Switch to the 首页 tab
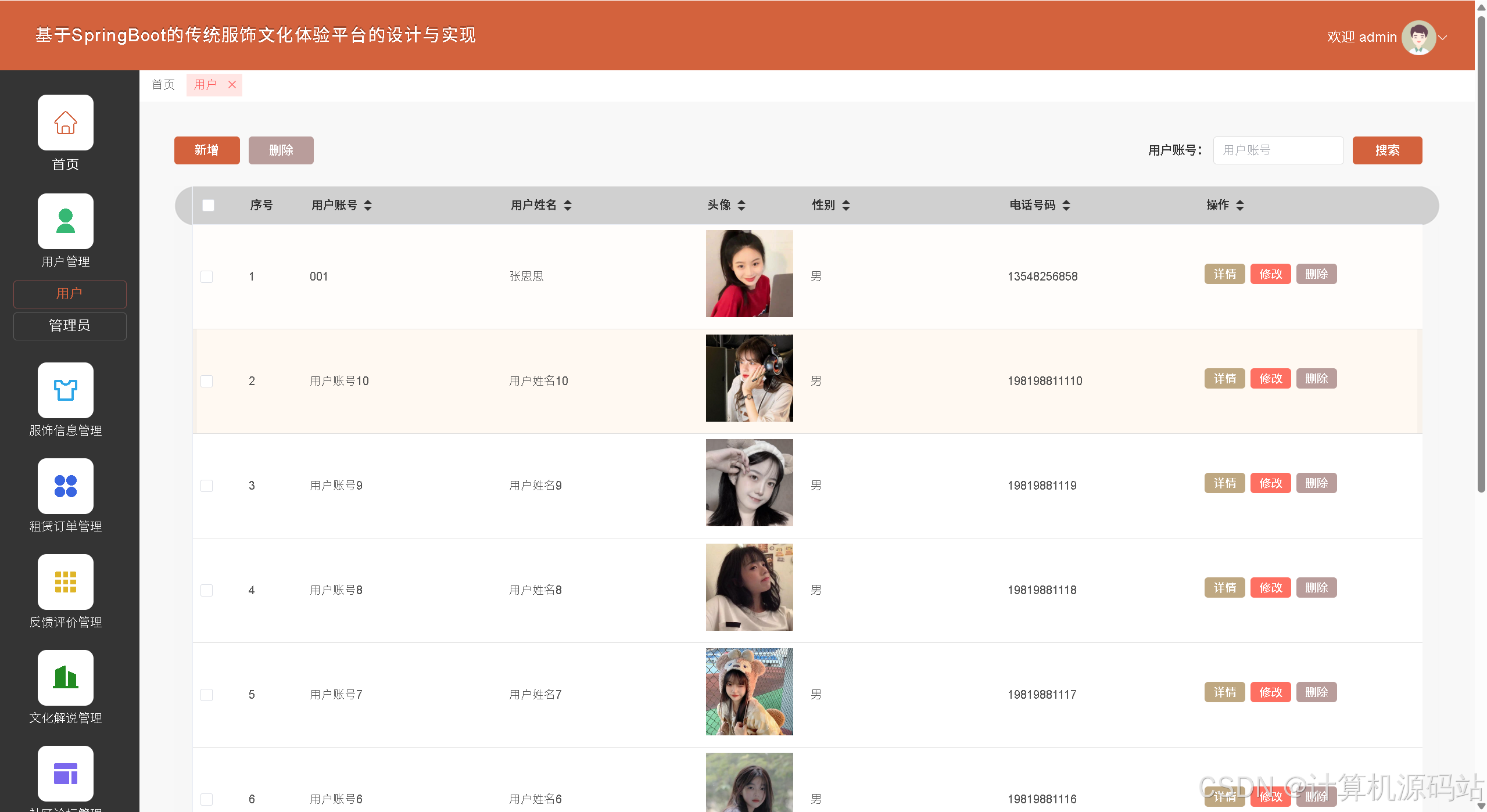Viewport: 1487px width, 812px height. pyautogui.click(x=163, y=85)
